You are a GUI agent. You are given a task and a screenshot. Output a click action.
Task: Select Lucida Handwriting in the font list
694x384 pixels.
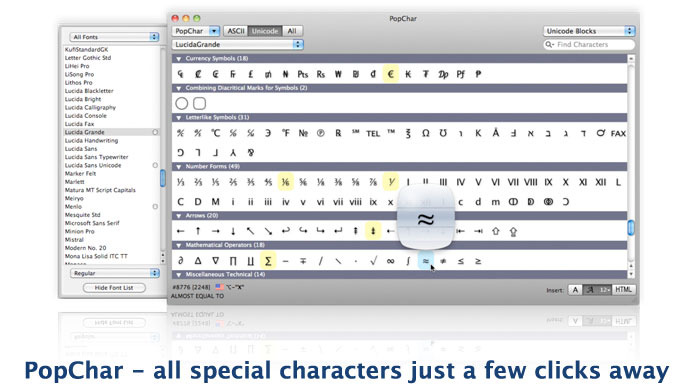point(92,141)
